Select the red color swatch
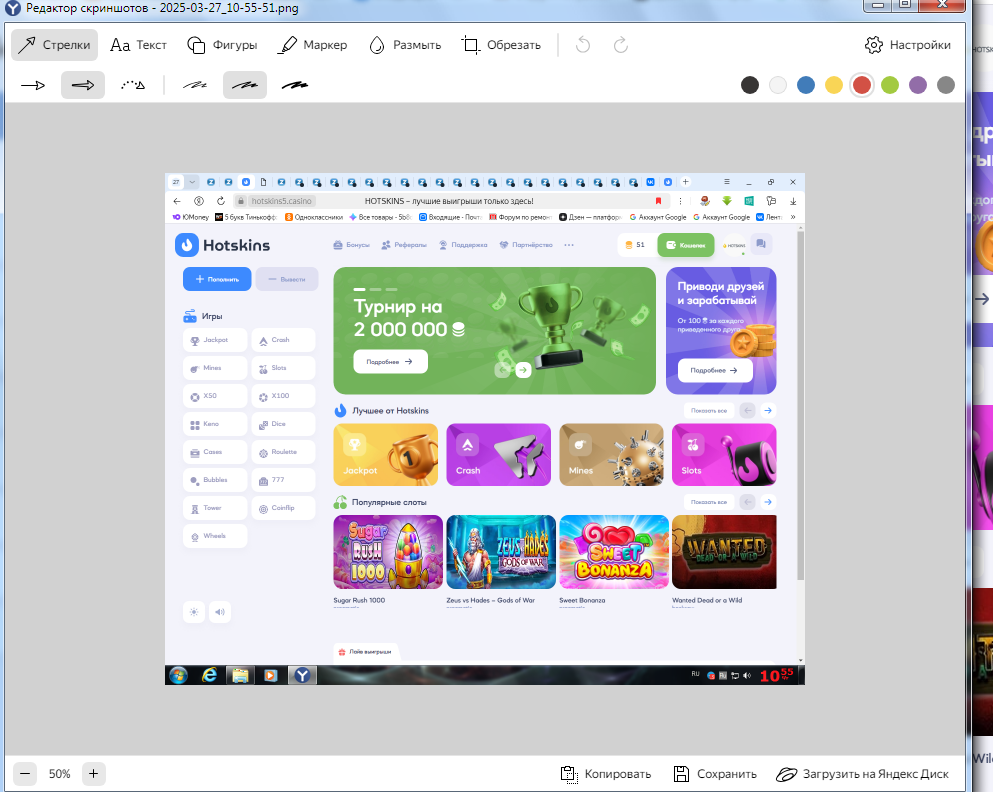 click(x=862, y=85)
